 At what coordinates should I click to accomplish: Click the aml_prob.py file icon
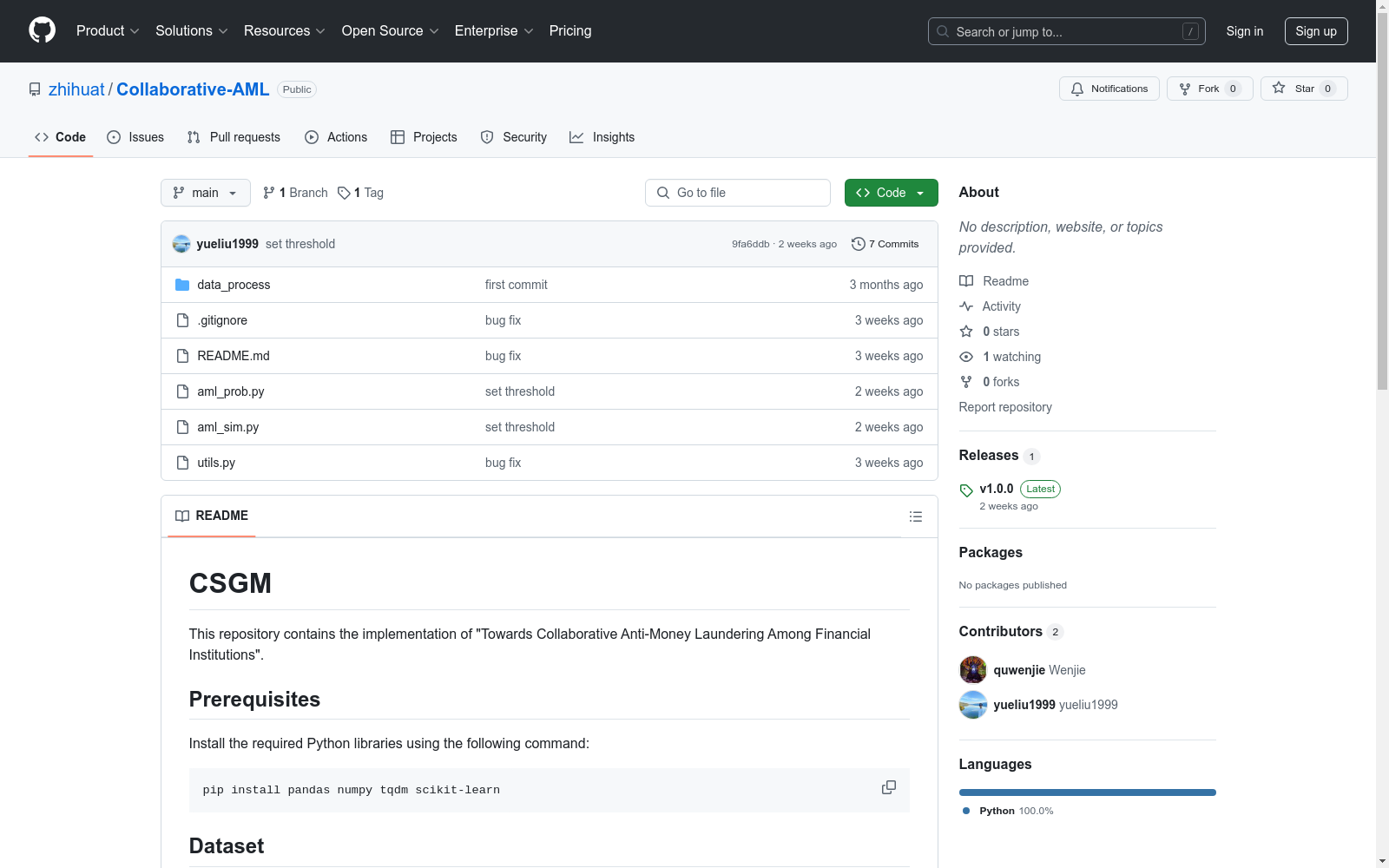pos(182,391)
